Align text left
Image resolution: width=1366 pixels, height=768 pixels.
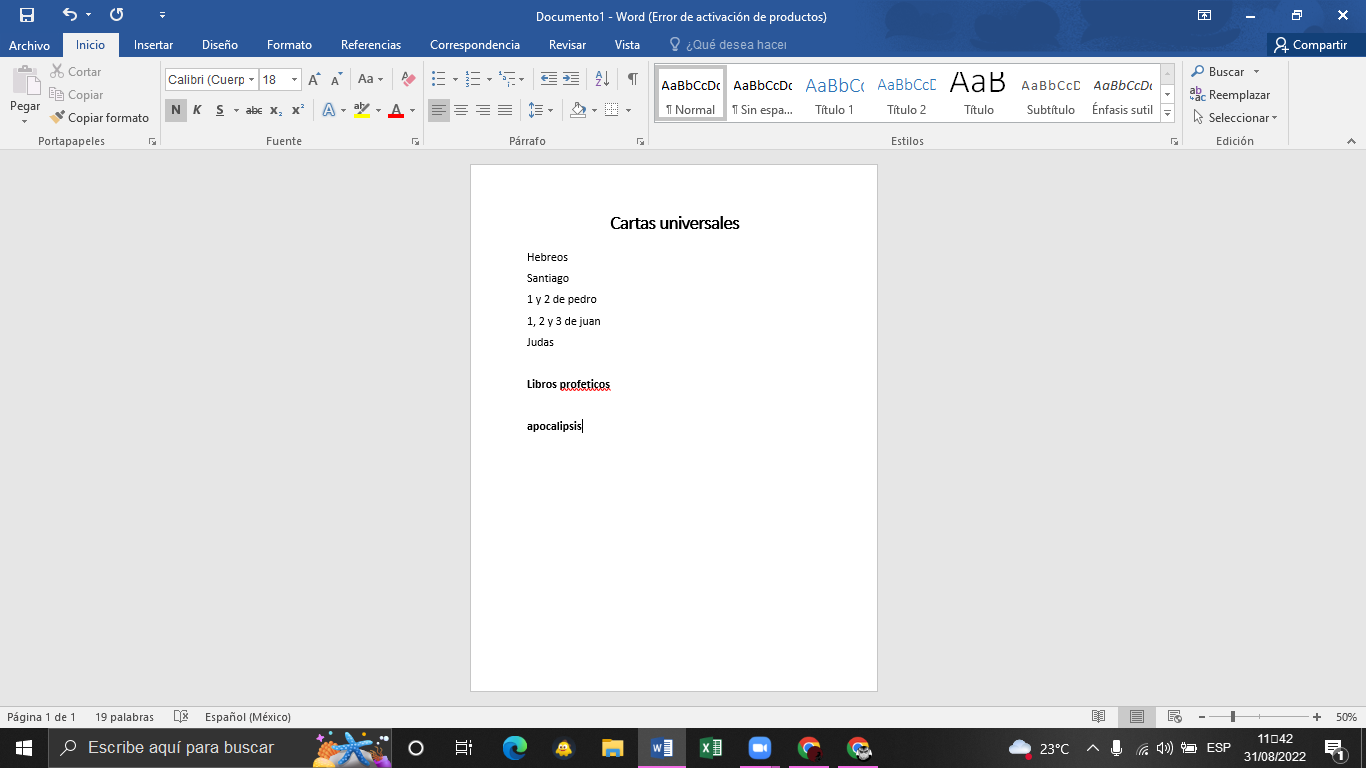pos(439,110)
